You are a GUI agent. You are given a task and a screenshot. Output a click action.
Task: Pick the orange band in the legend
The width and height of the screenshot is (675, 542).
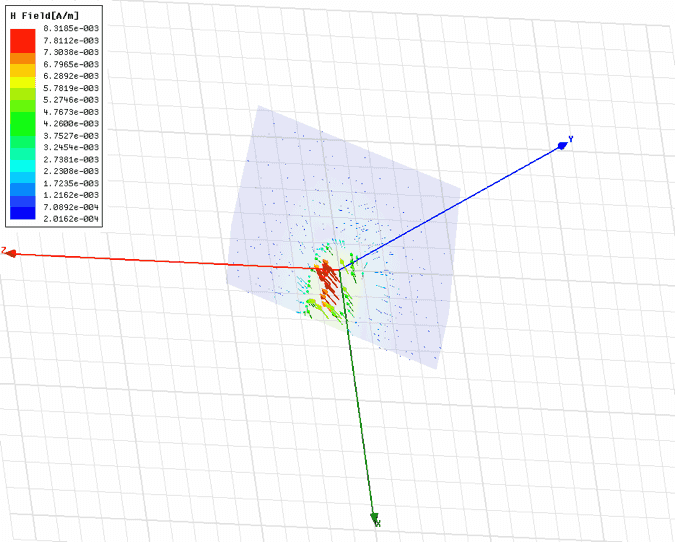(22, 59)
